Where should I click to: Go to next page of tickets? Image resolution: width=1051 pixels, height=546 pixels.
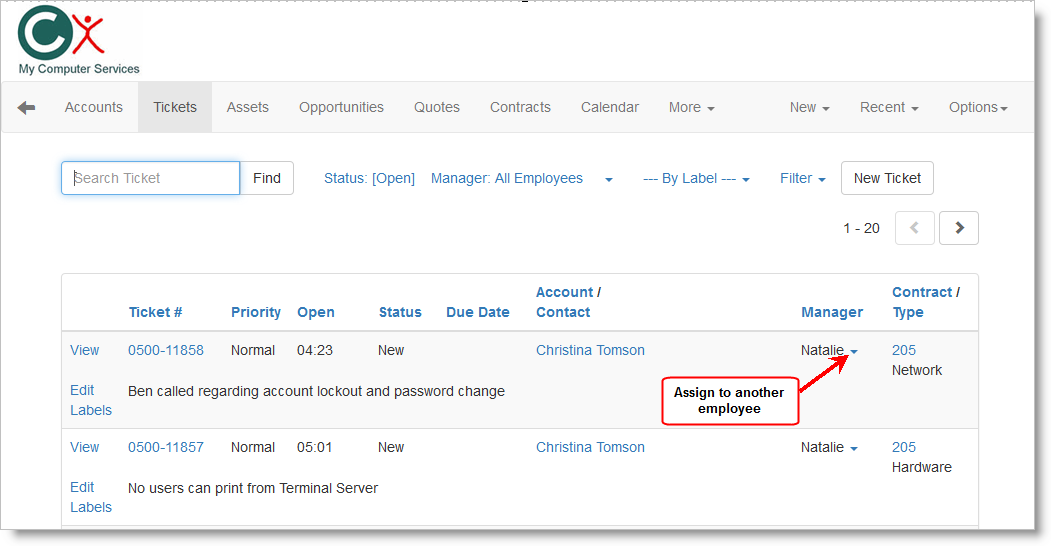(959, 228)
